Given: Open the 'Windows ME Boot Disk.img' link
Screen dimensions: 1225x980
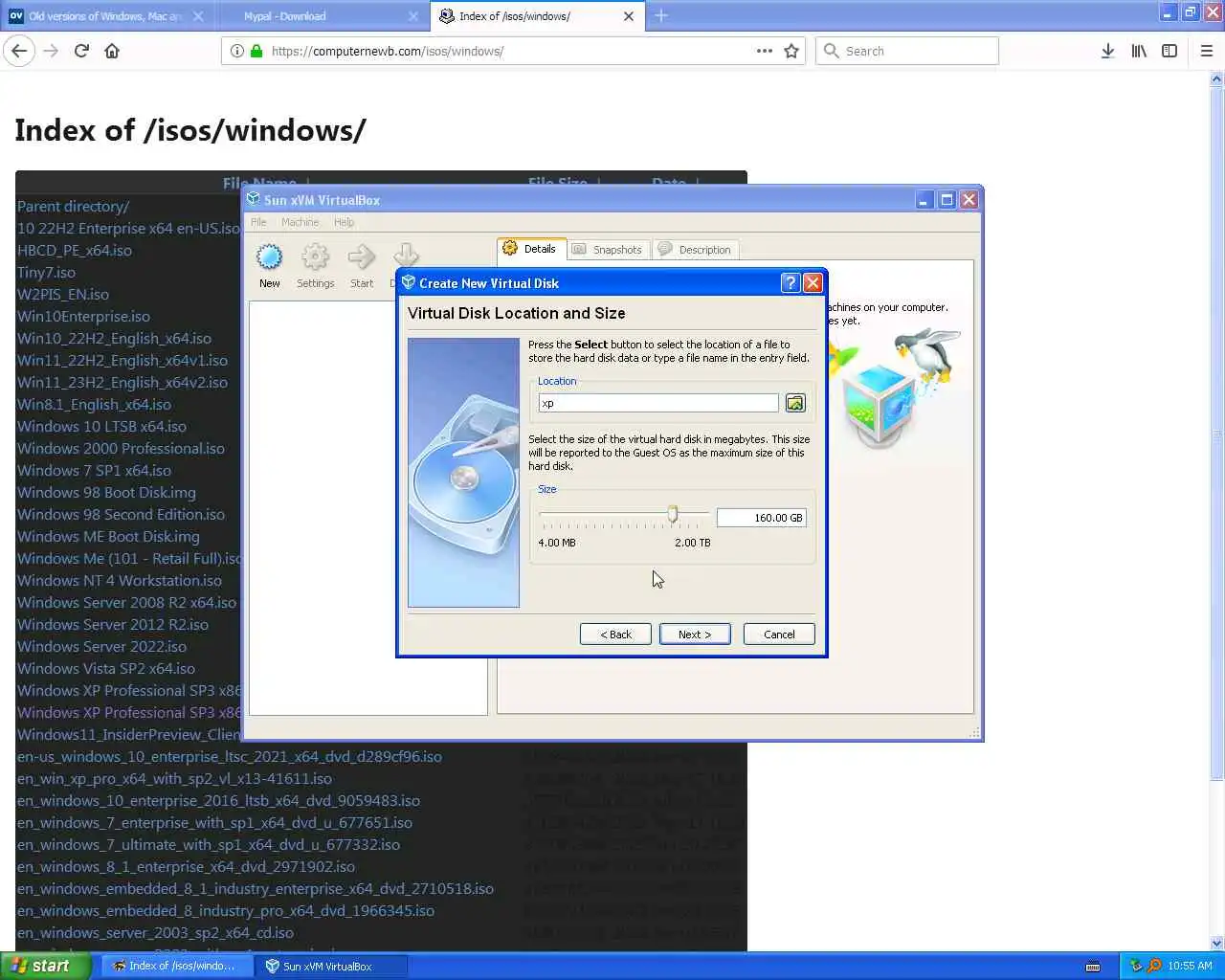Looking at the screenshot, I should point(108,536).
